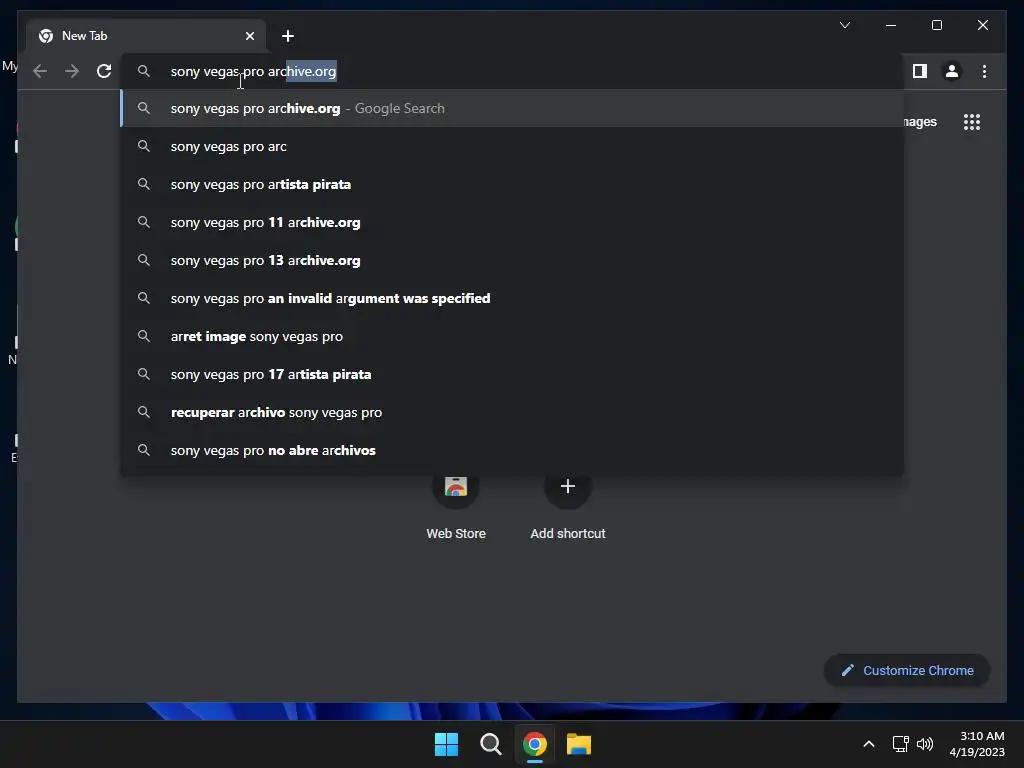Click the Chrome taskbar icon
Viewport: 1024px width, 768px height.
pos(535,744)
